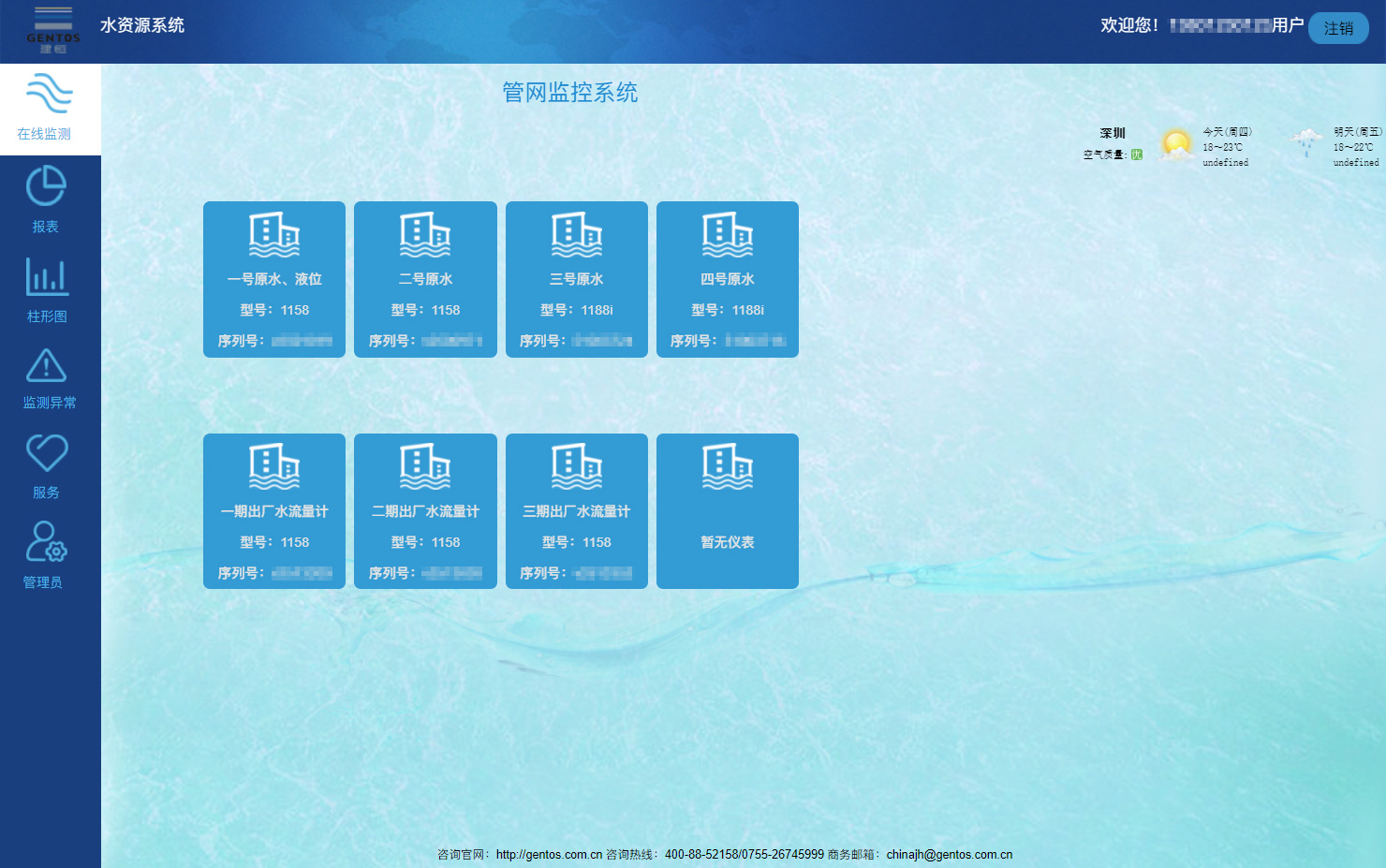This screenshot has width=1386, height=868.
Task: Open the 监测异常 warning triangle icon
Action: click(46, 366)
